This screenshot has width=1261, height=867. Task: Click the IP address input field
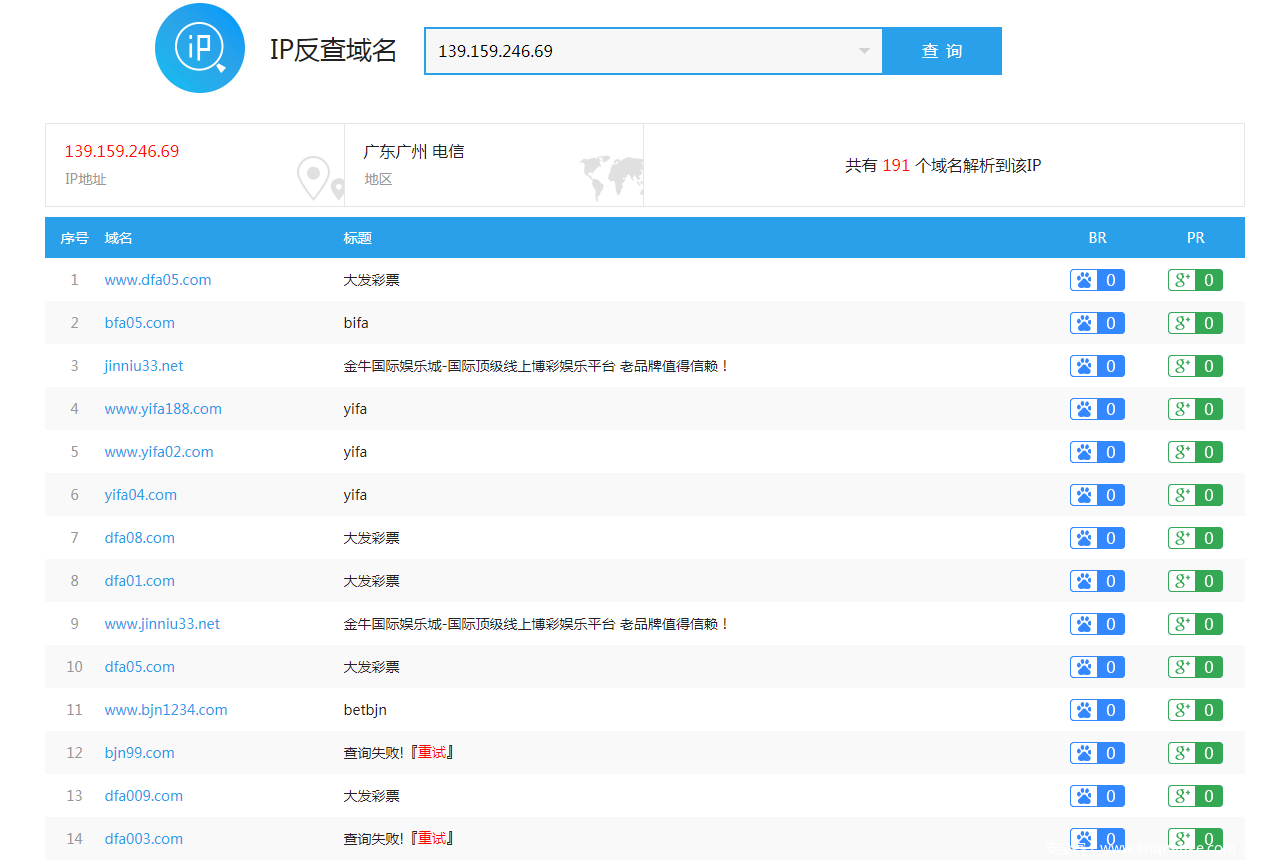point(653,51)
